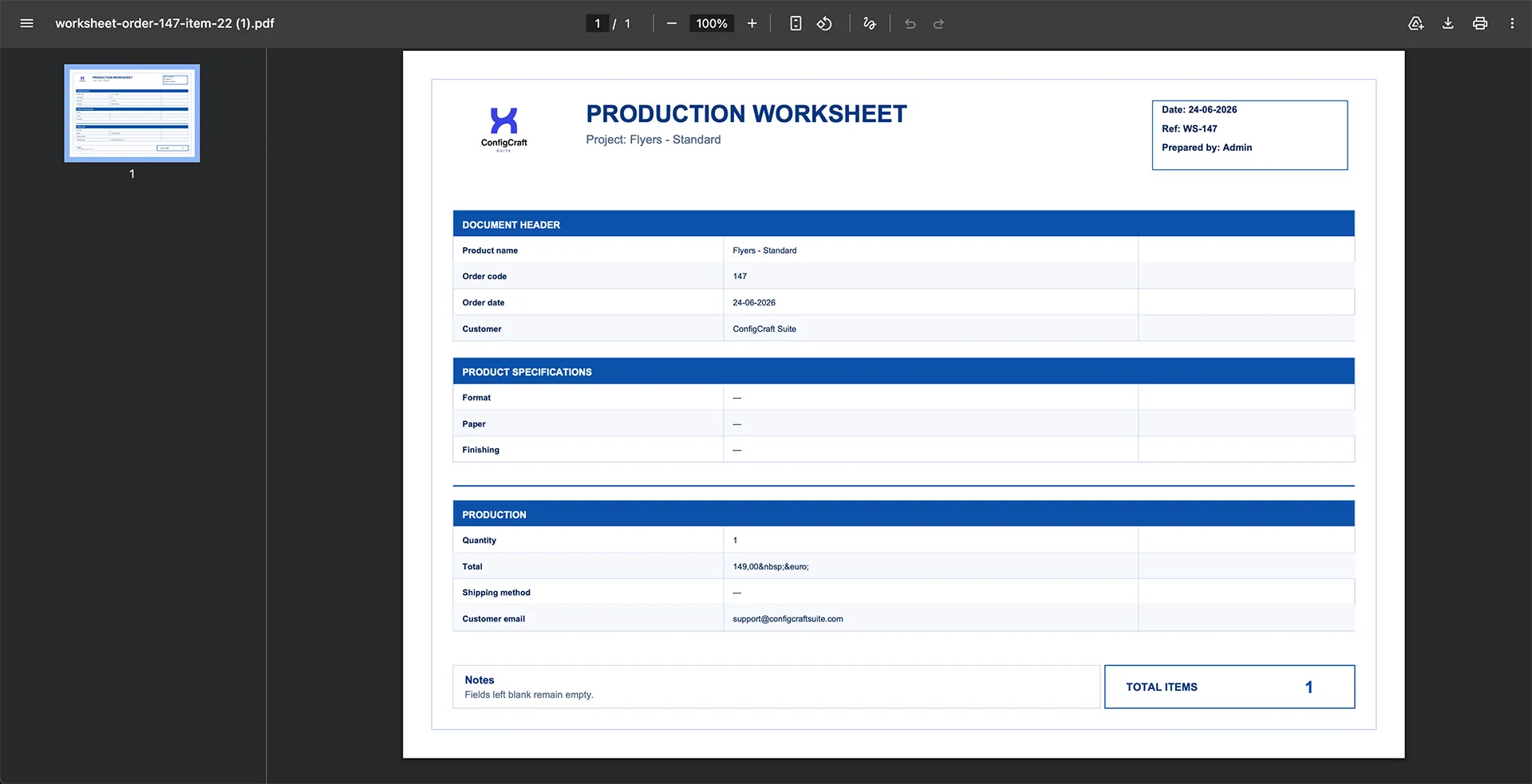This screenshot has height=784, width=1532.
Task: Click the Order date value 24-06-2026
Action: [x=754, y=302]
